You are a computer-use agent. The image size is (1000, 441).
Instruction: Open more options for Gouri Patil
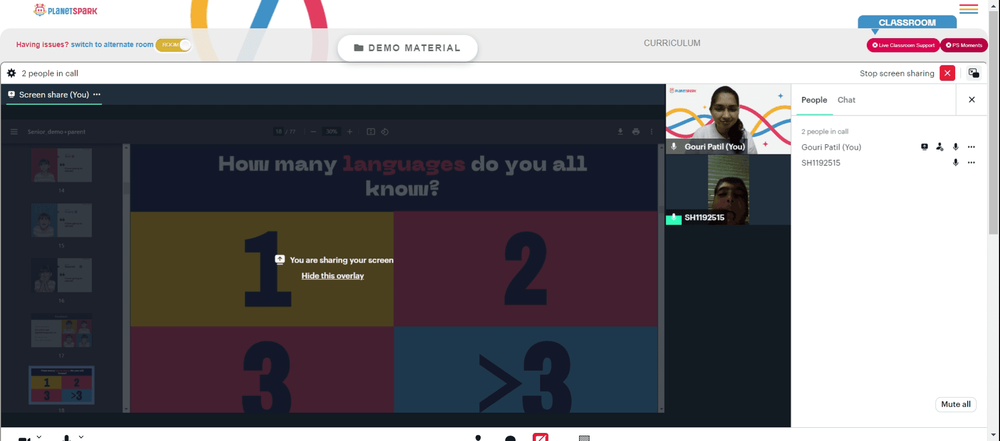[971, 147]
